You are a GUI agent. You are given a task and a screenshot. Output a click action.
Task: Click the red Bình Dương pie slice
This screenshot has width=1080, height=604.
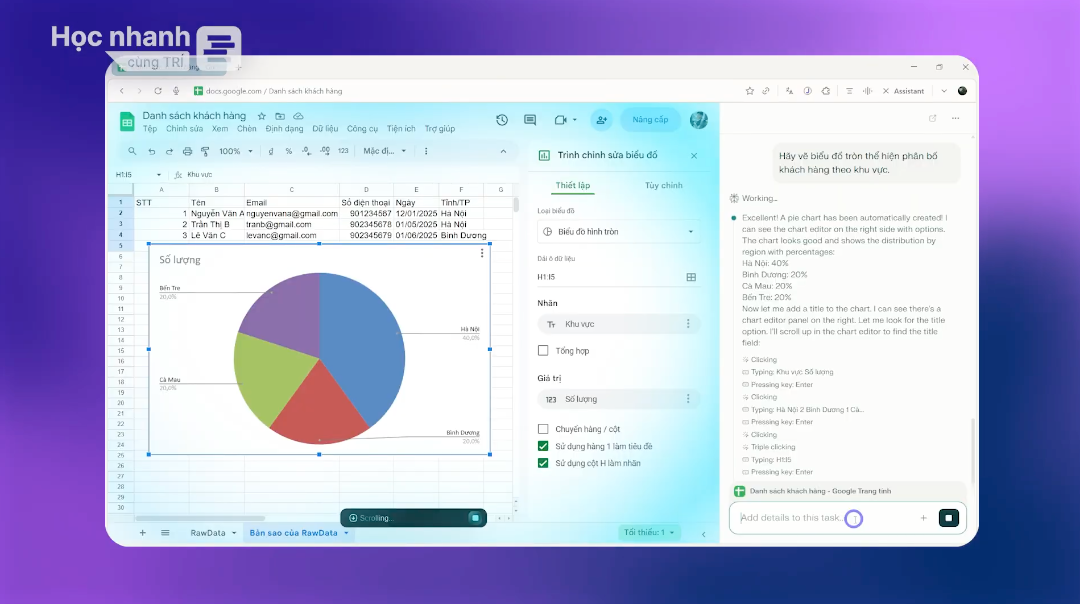click(x=318, y=412)
